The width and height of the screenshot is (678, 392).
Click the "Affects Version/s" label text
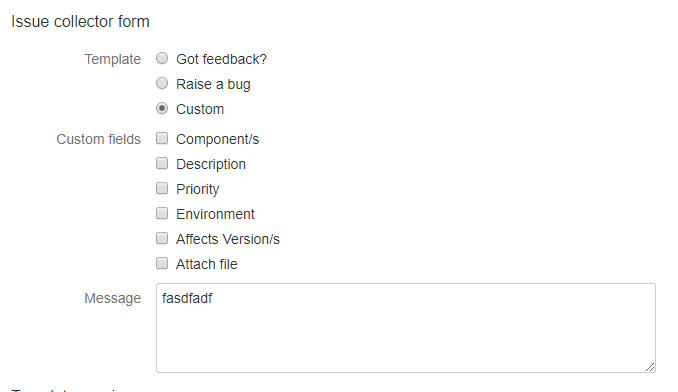click(228, 239)
